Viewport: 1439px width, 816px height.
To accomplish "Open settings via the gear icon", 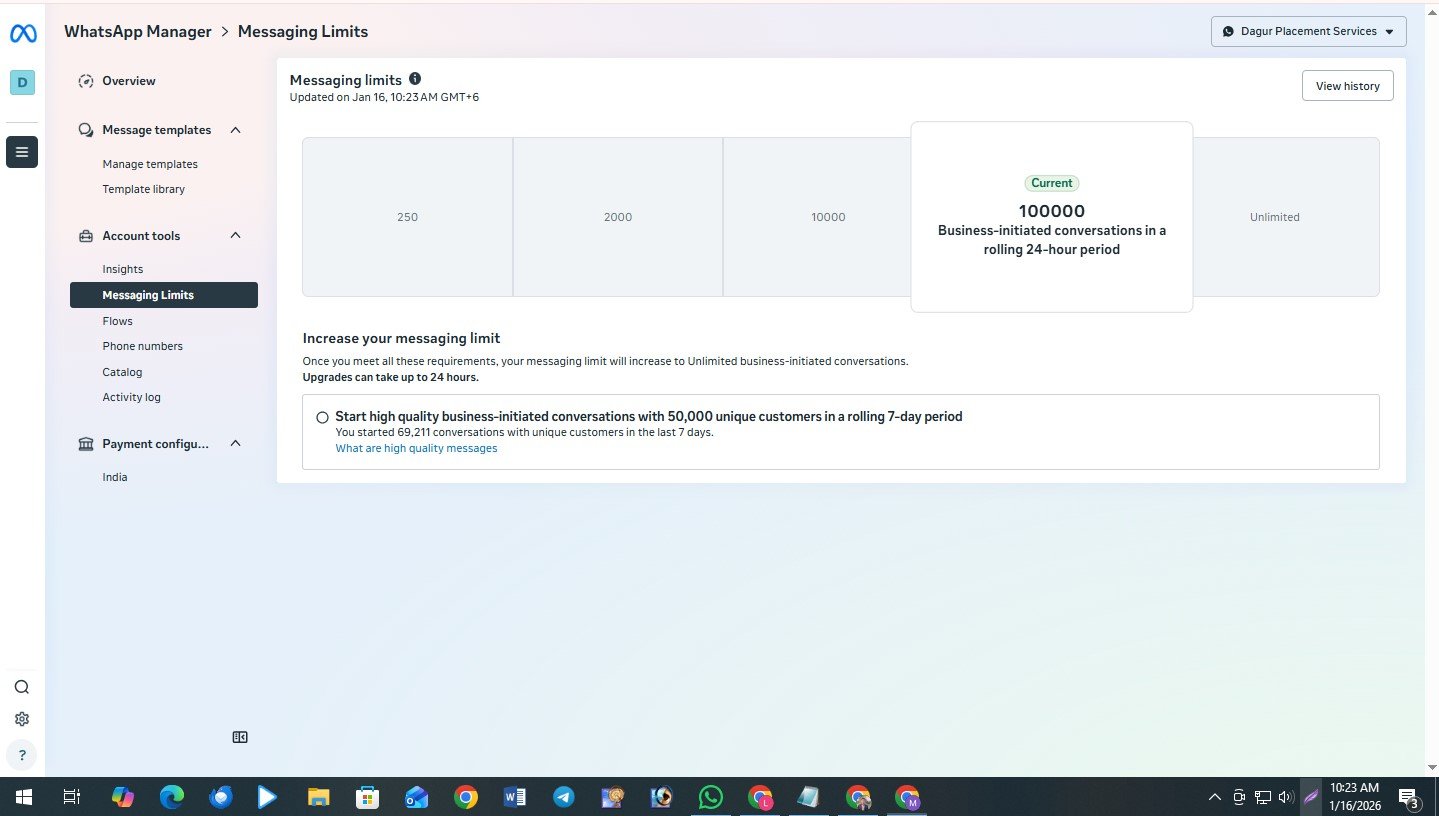I will 21,718.
